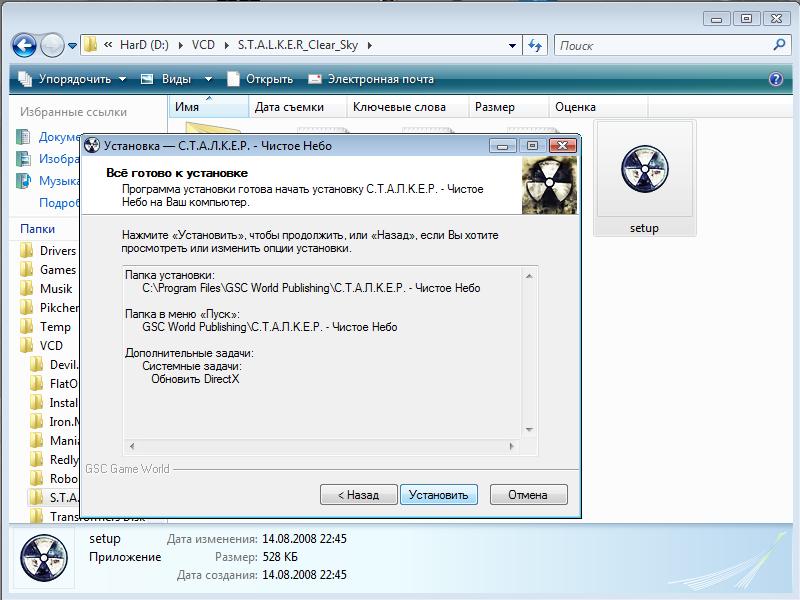Click the folder icon in the address bar
The image size is (800, 600).
[x=90, y=45]
